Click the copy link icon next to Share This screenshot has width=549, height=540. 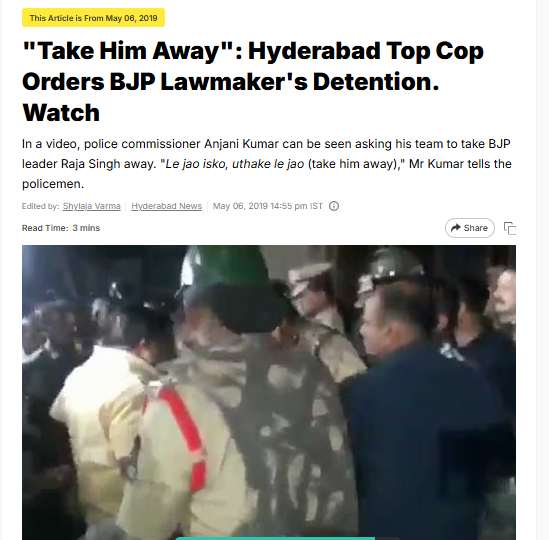click(510, 228)
